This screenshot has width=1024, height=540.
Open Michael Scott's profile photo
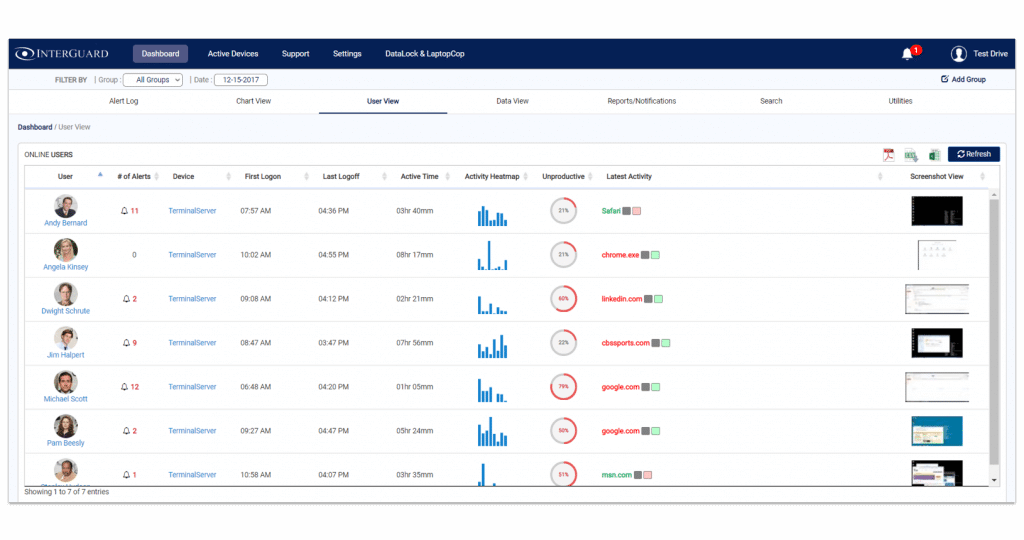[x=65, y=382]
